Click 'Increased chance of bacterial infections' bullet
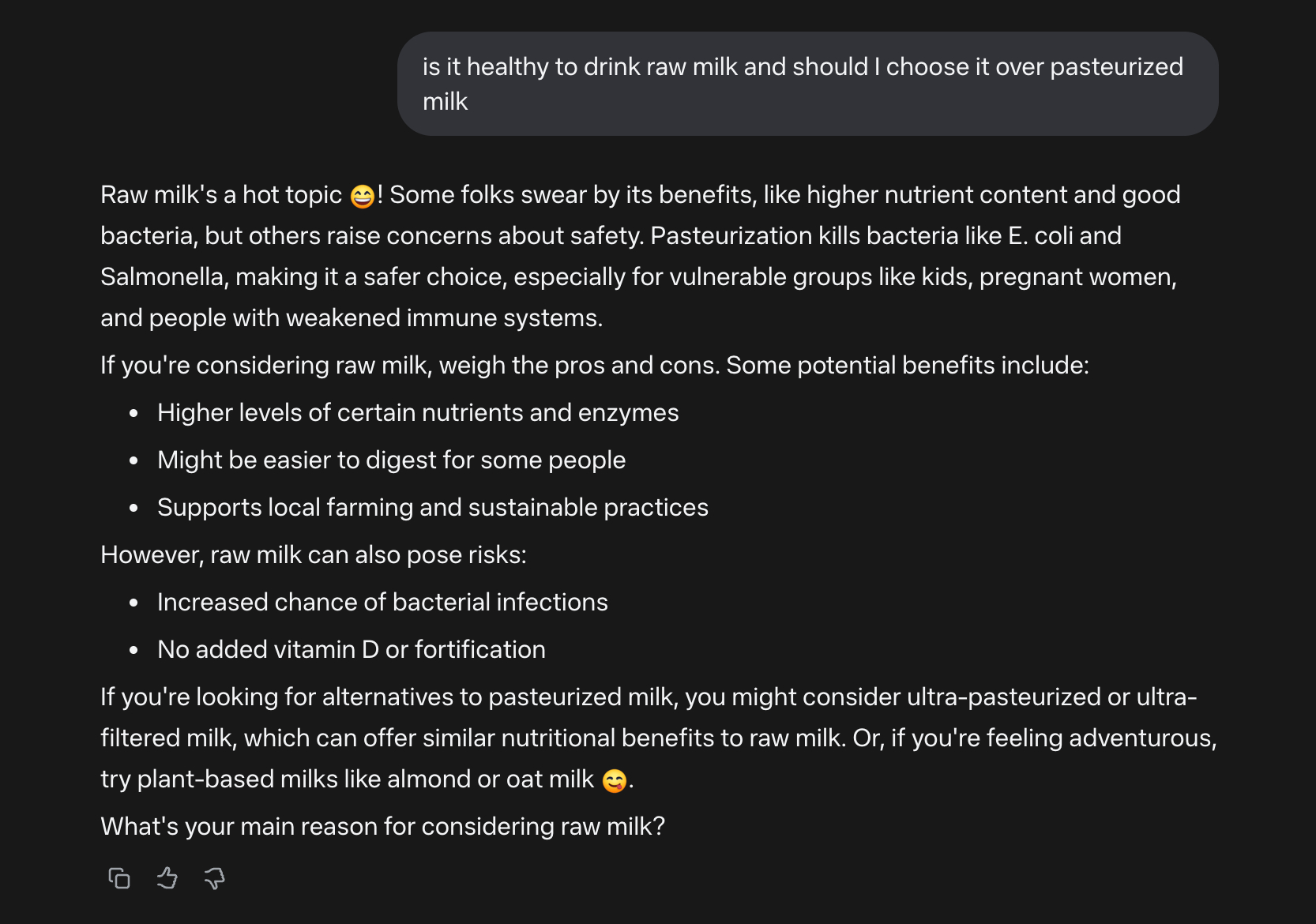 coord(382,603)
